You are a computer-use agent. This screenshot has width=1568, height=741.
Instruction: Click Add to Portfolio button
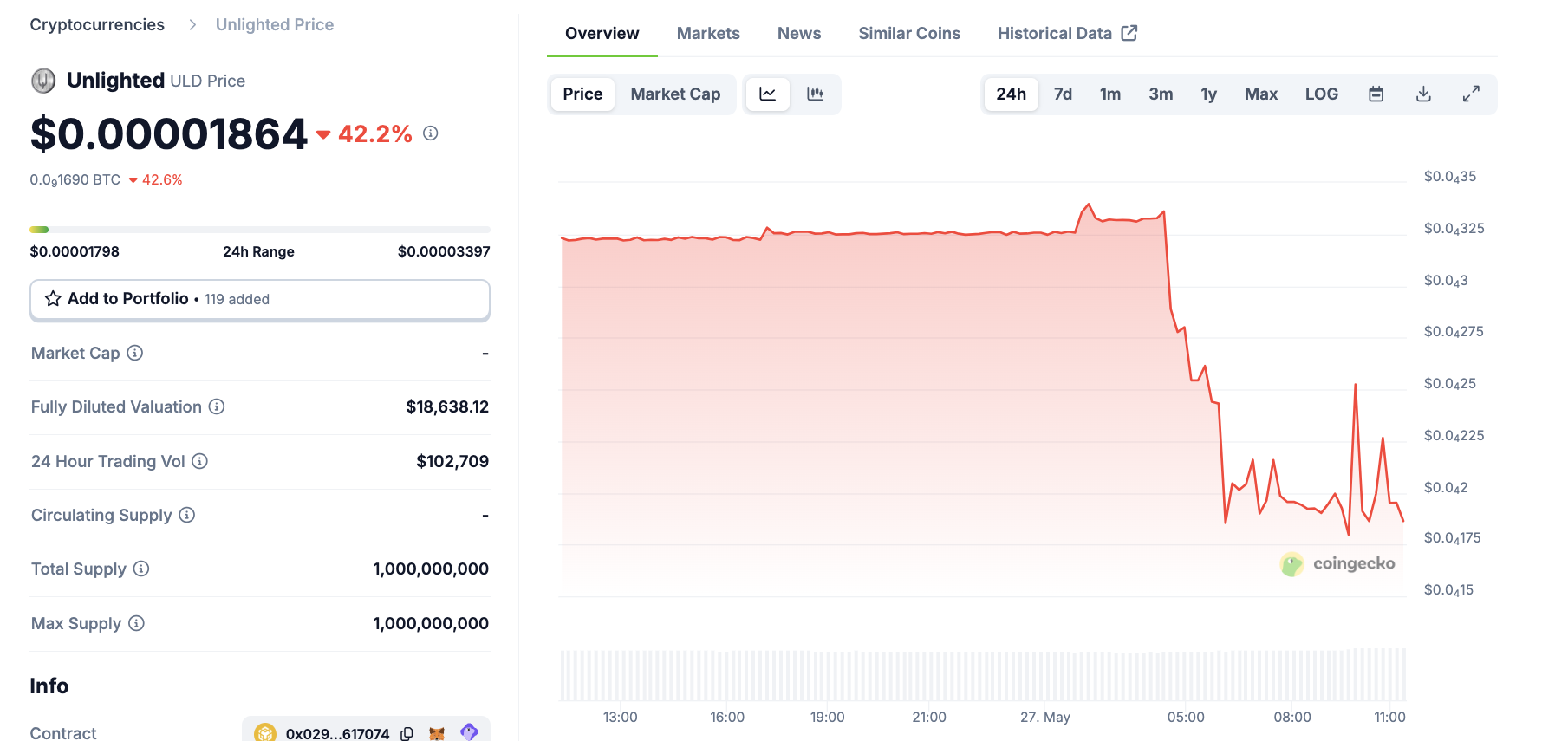(x=260, y=299)
